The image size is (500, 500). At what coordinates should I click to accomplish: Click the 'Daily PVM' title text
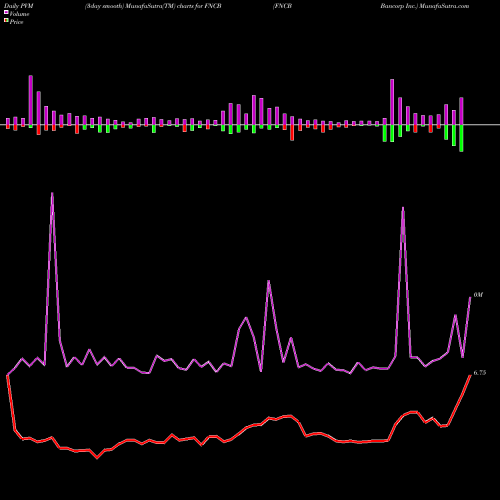pyautogui.click(x=19, y=6)
